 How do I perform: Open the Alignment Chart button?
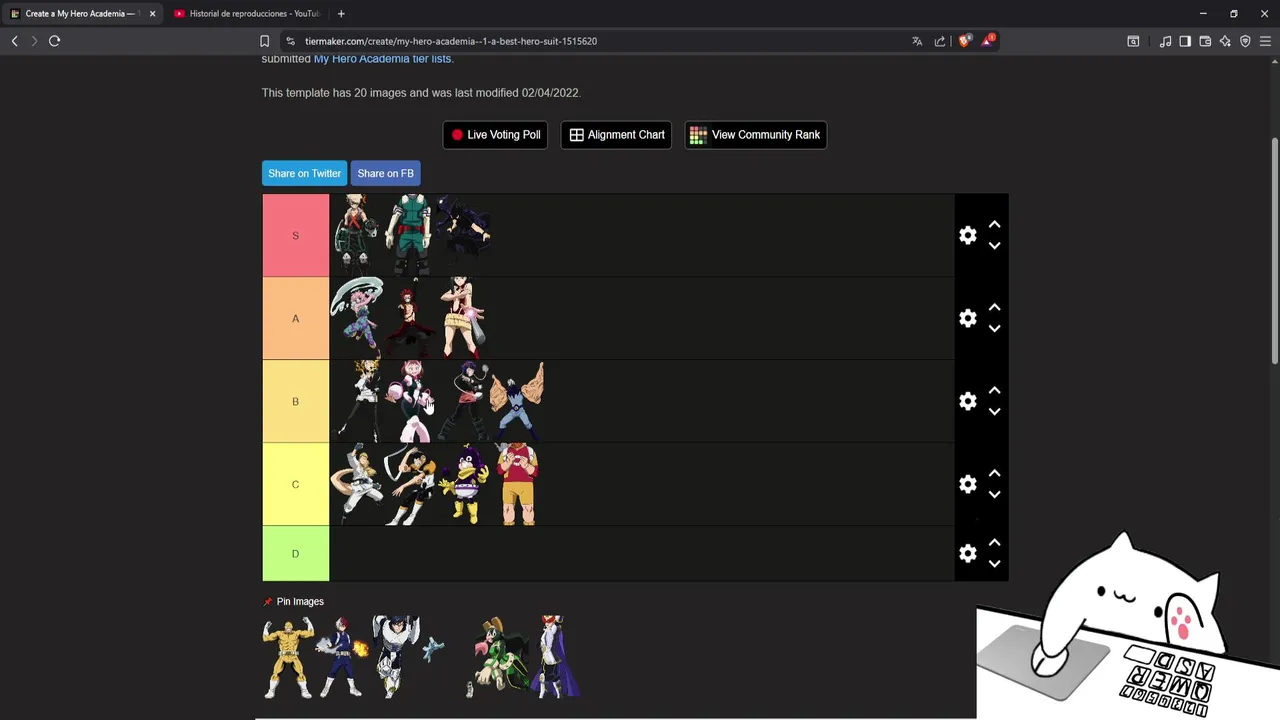click(616, 135)
